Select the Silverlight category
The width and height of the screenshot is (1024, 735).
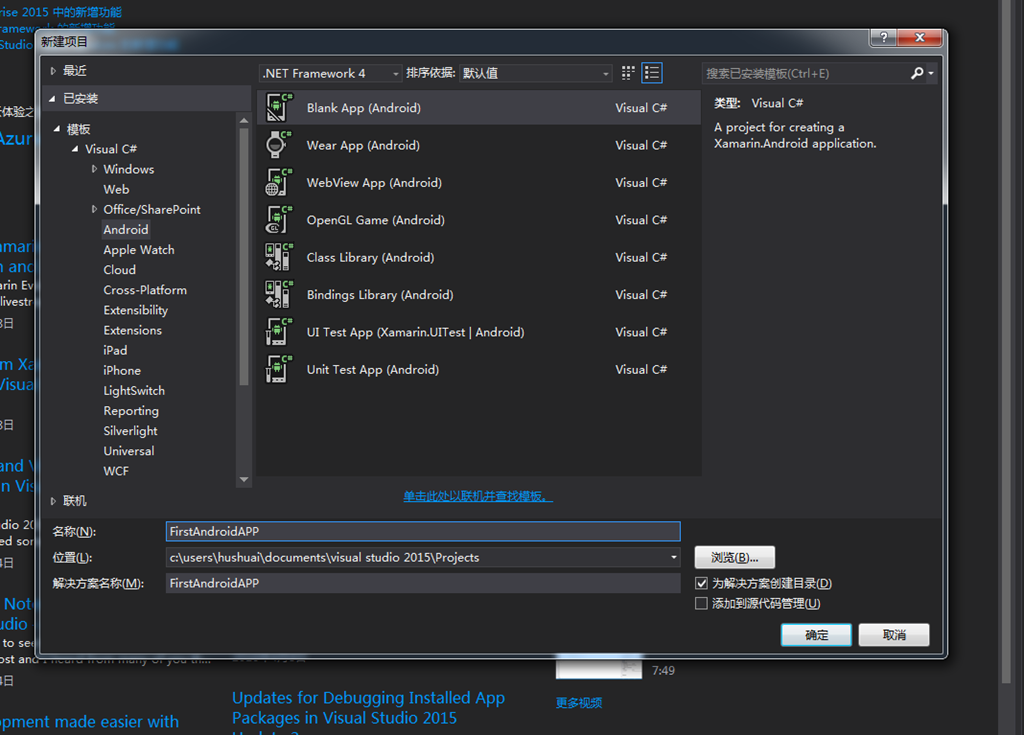tap(130, 431)
